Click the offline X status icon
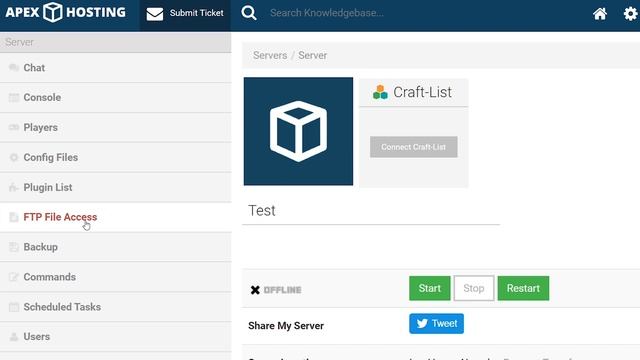 [255, 290]
